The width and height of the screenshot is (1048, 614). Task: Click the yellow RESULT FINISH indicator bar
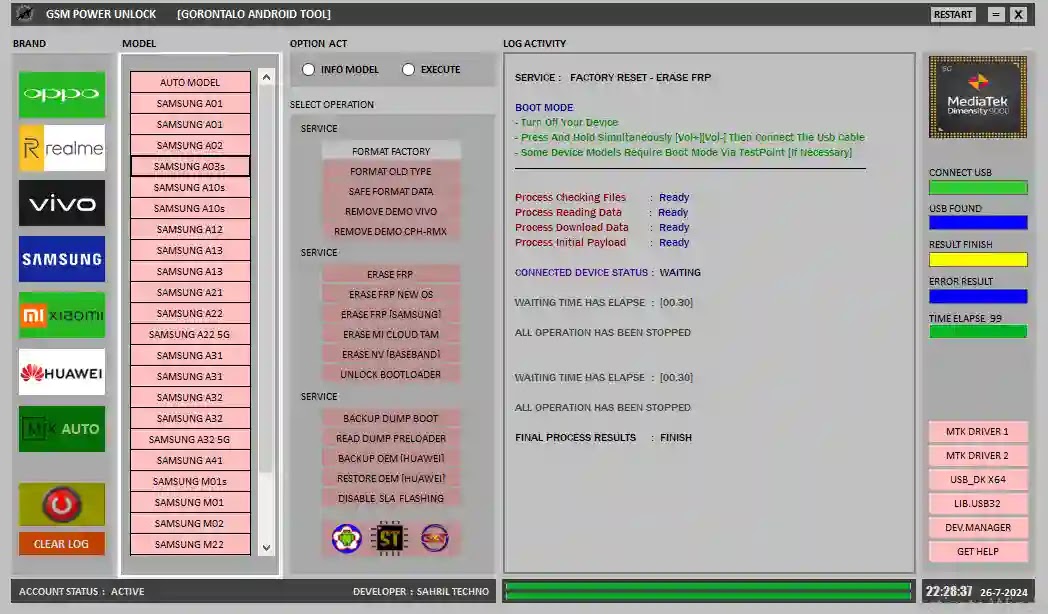(x=978, y=259)
